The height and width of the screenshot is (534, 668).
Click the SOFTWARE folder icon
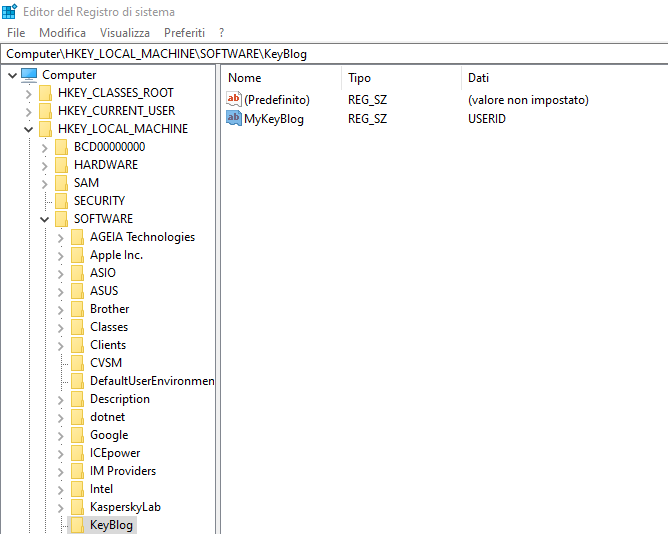click(61, 219)
